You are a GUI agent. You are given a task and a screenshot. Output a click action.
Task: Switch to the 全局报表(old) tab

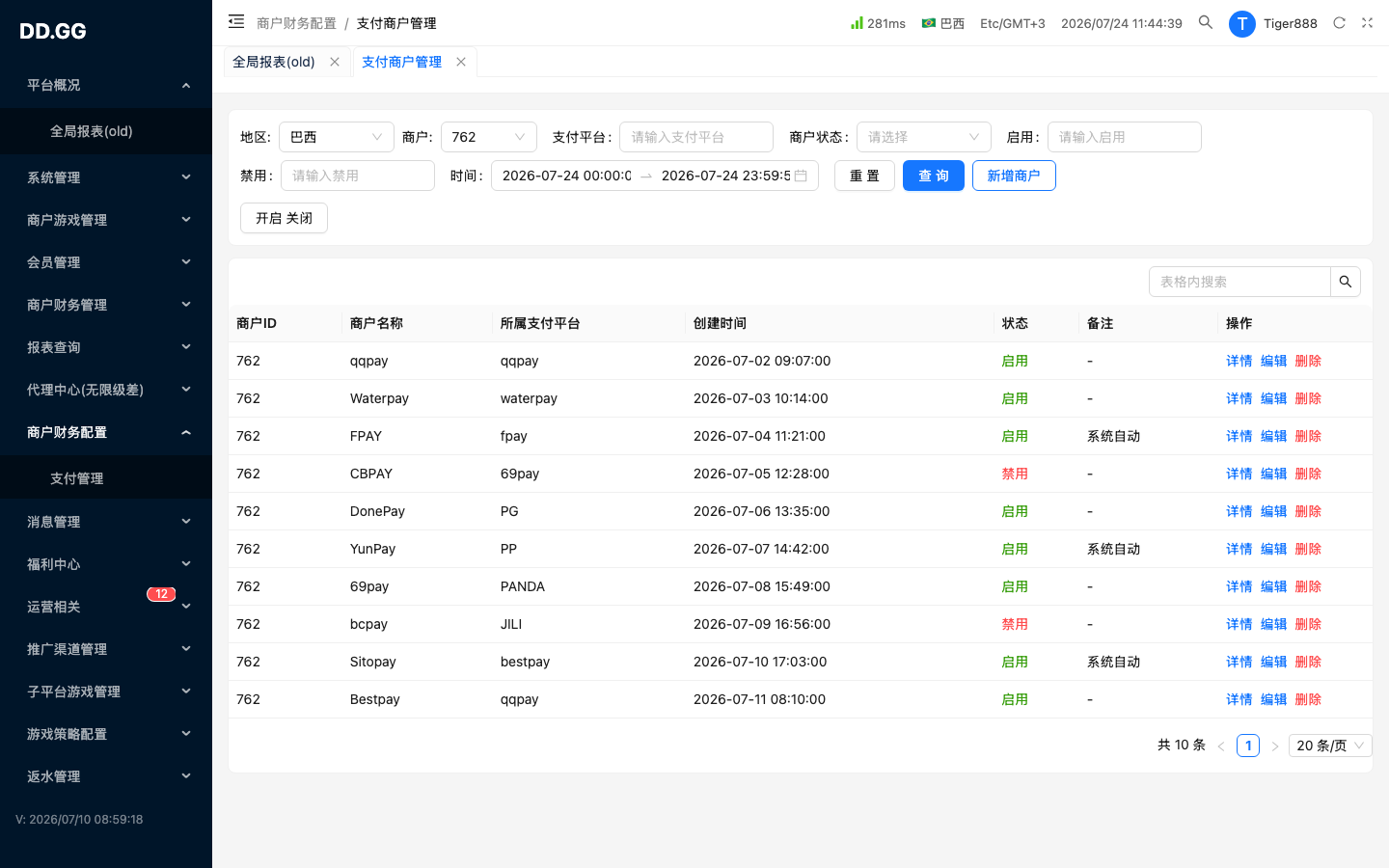pos(274,62)
